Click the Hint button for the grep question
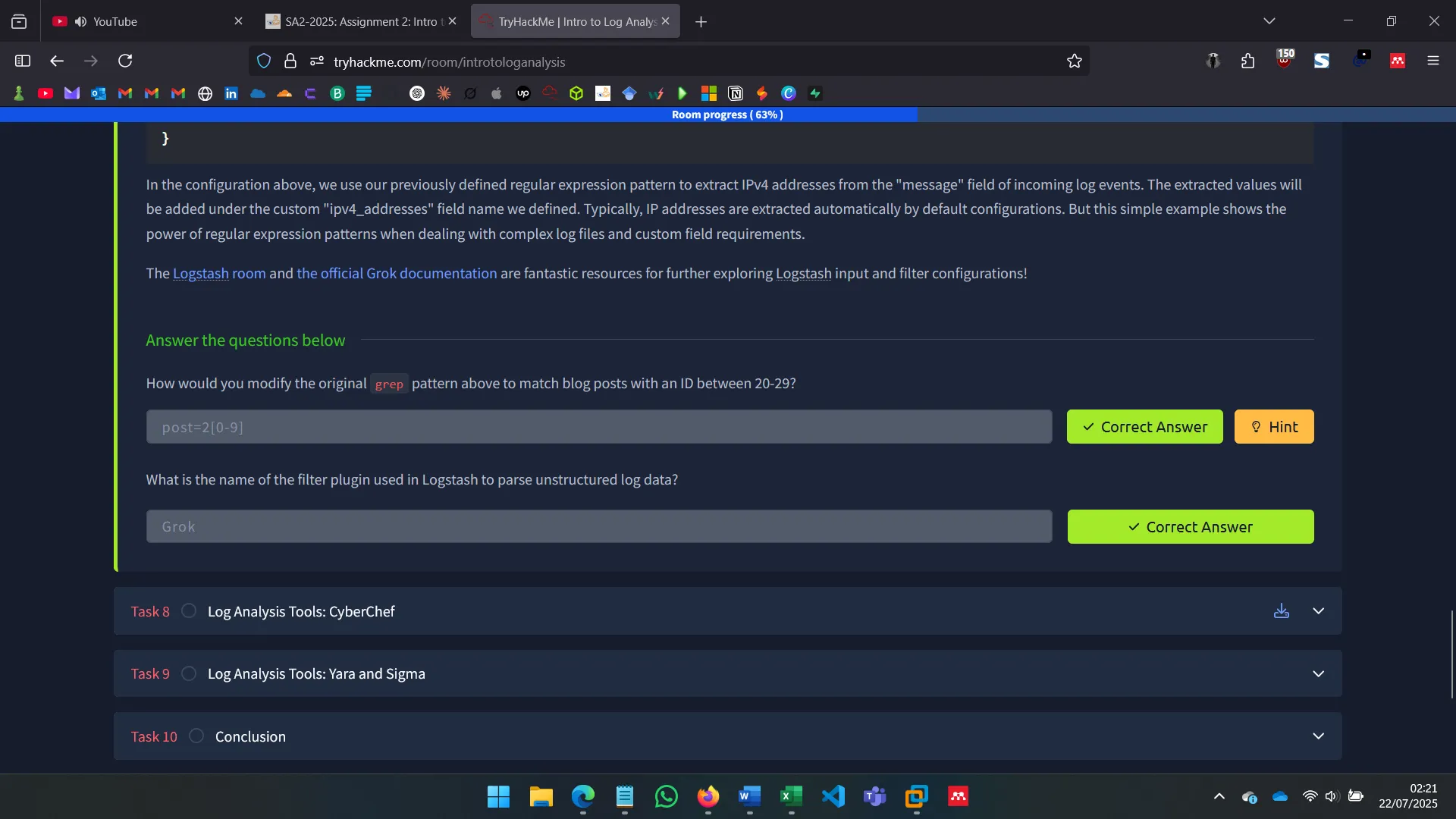The width and height of the screenshot is (1456, 819). [x=1273, y=426]
